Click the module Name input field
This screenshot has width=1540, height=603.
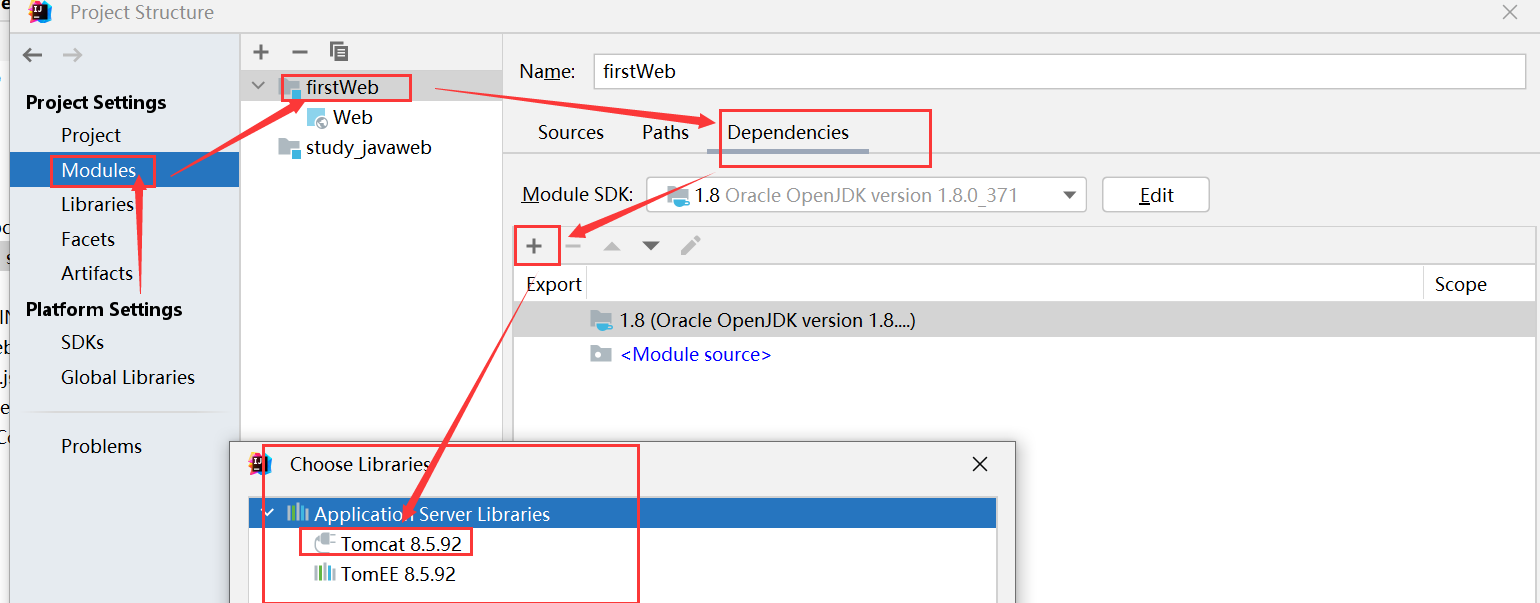(1060, 72)
